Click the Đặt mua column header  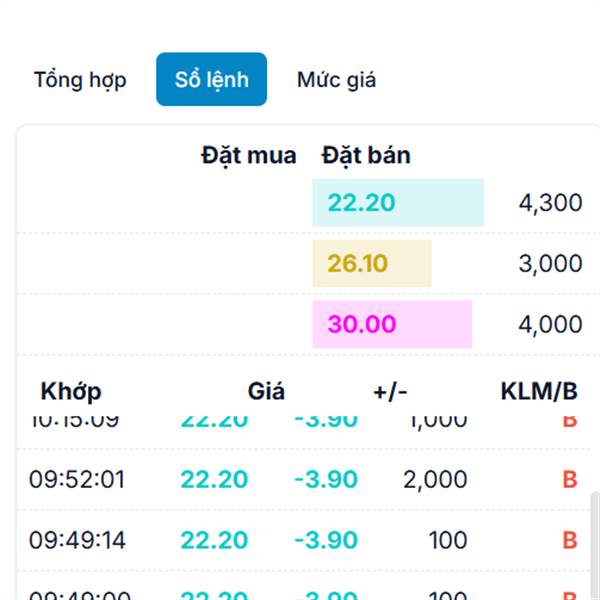click(x=249, y=155)
